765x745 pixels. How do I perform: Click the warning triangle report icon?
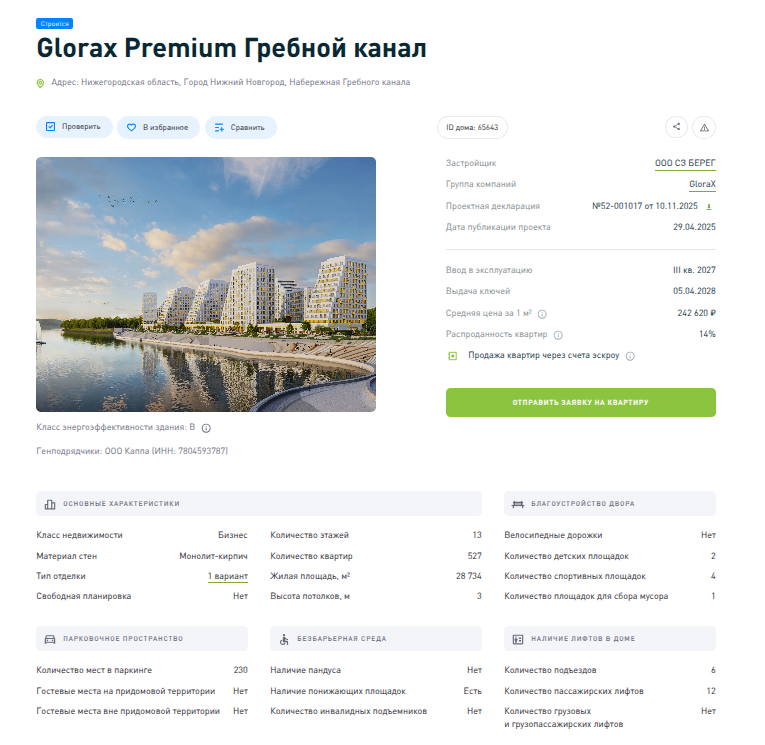tap(704, 127)
